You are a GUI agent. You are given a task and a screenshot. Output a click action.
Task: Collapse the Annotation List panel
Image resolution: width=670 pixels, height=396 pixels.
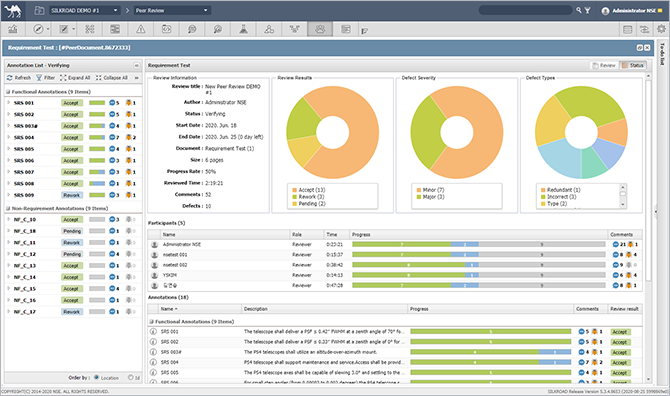pyautogui.click(x=136, y=66)
